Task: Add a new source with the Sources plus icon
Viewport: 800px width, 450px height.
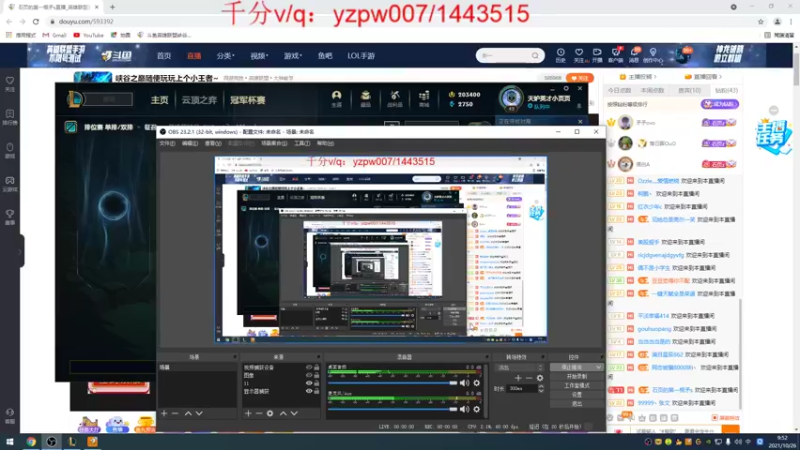Action: coord(248,413)
